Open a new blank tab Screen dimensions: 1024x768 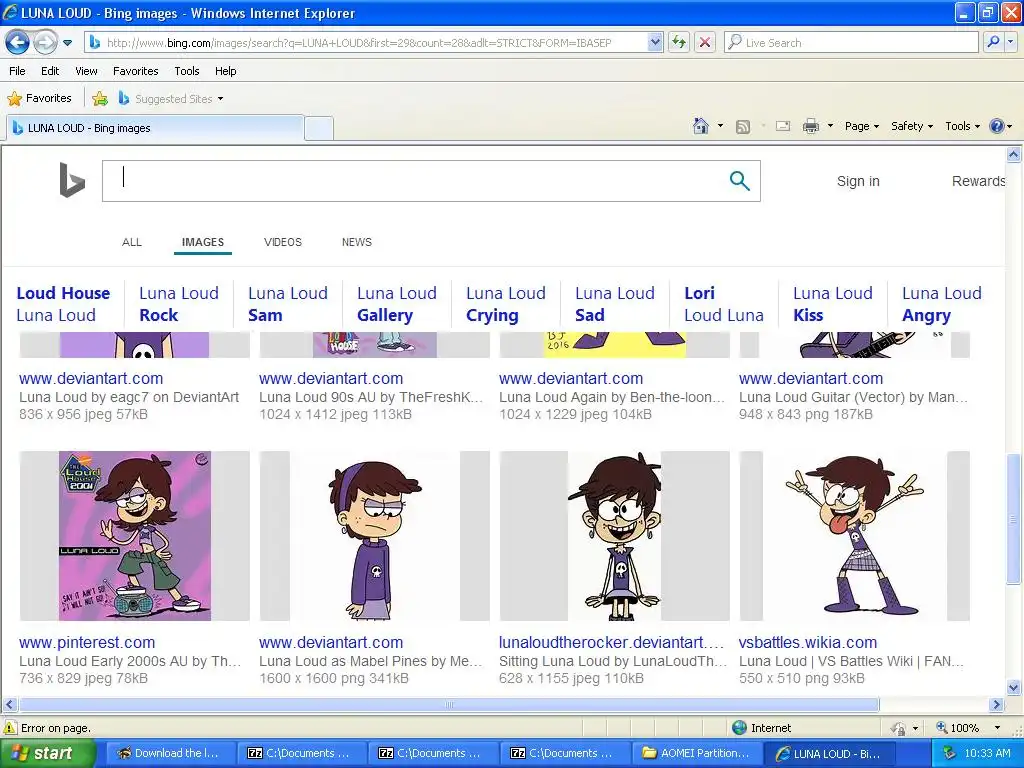(x=319, y=129)
